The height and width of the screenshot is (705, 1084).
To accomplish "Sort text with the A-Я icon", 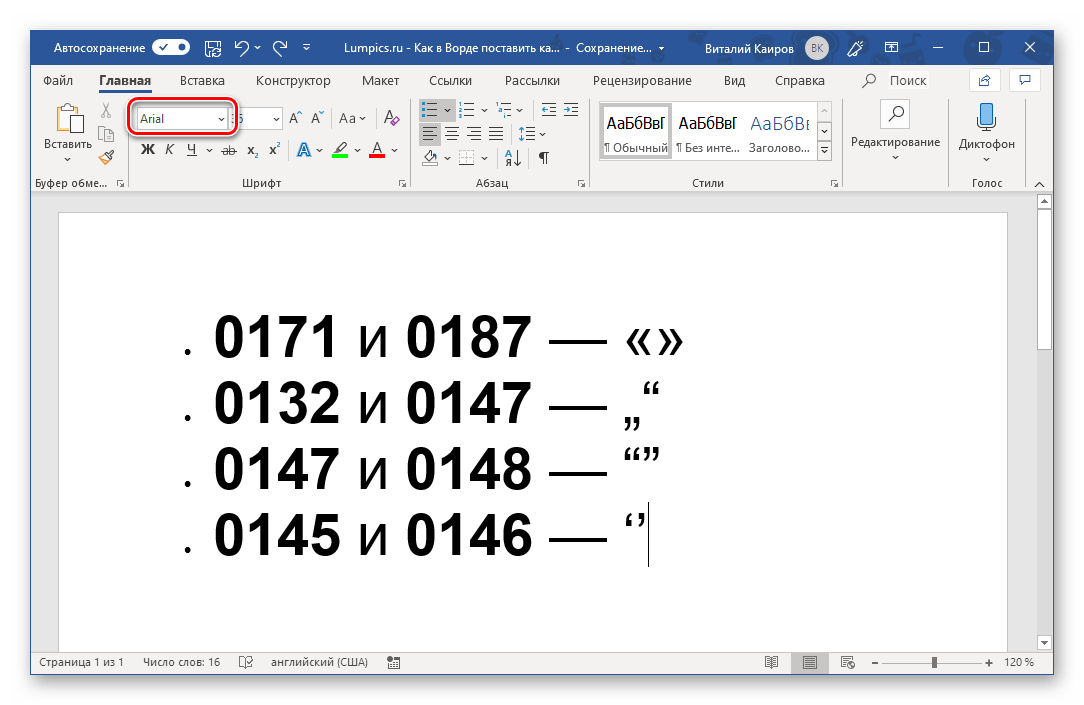I will (512, 158).
